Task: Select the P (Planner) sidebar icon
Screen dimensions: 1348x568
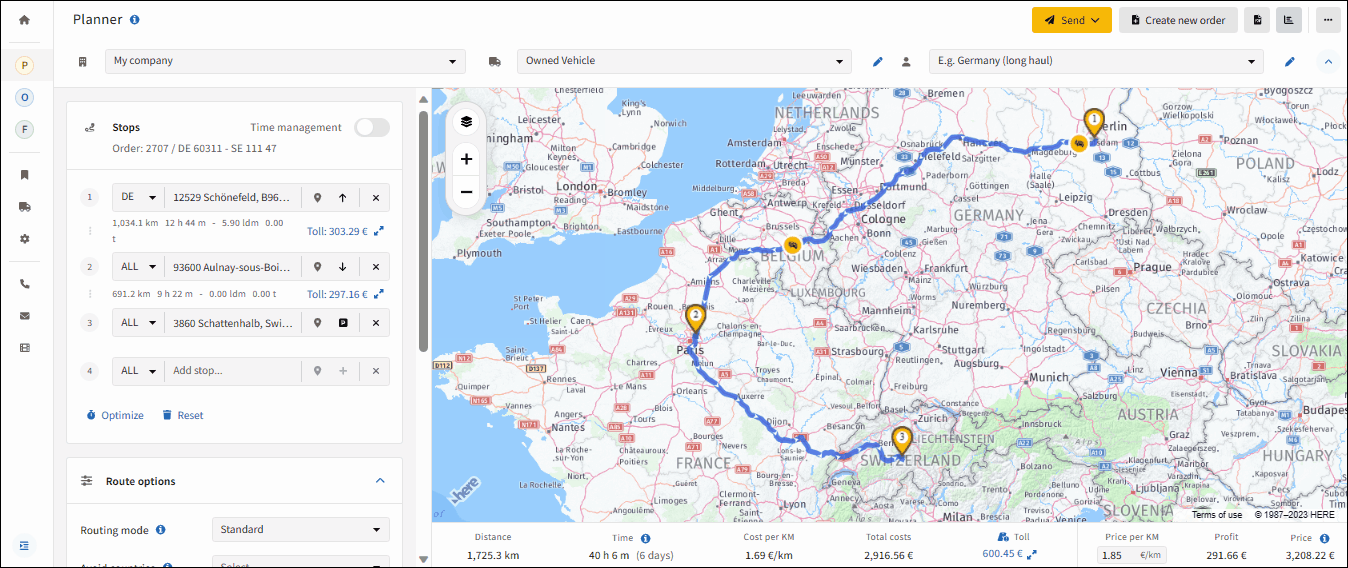Action: click(25, 66)
